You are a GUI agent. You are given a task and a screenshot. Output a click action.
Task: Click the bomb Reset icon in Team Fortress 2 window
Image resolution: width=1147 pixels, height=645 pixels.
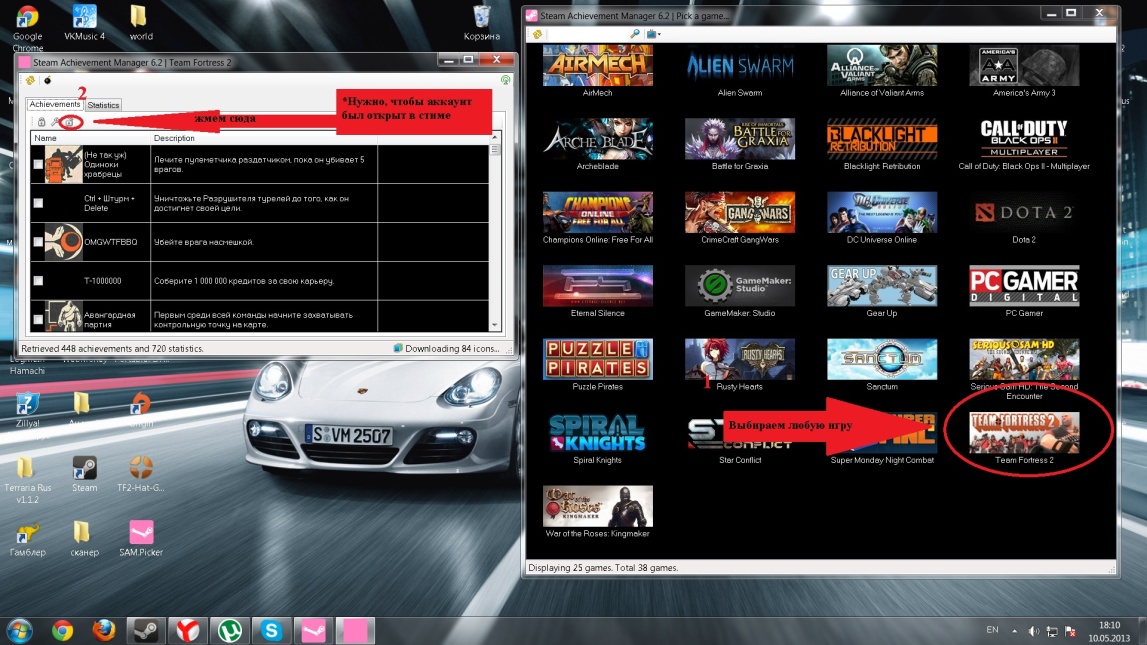coord(48,80)
